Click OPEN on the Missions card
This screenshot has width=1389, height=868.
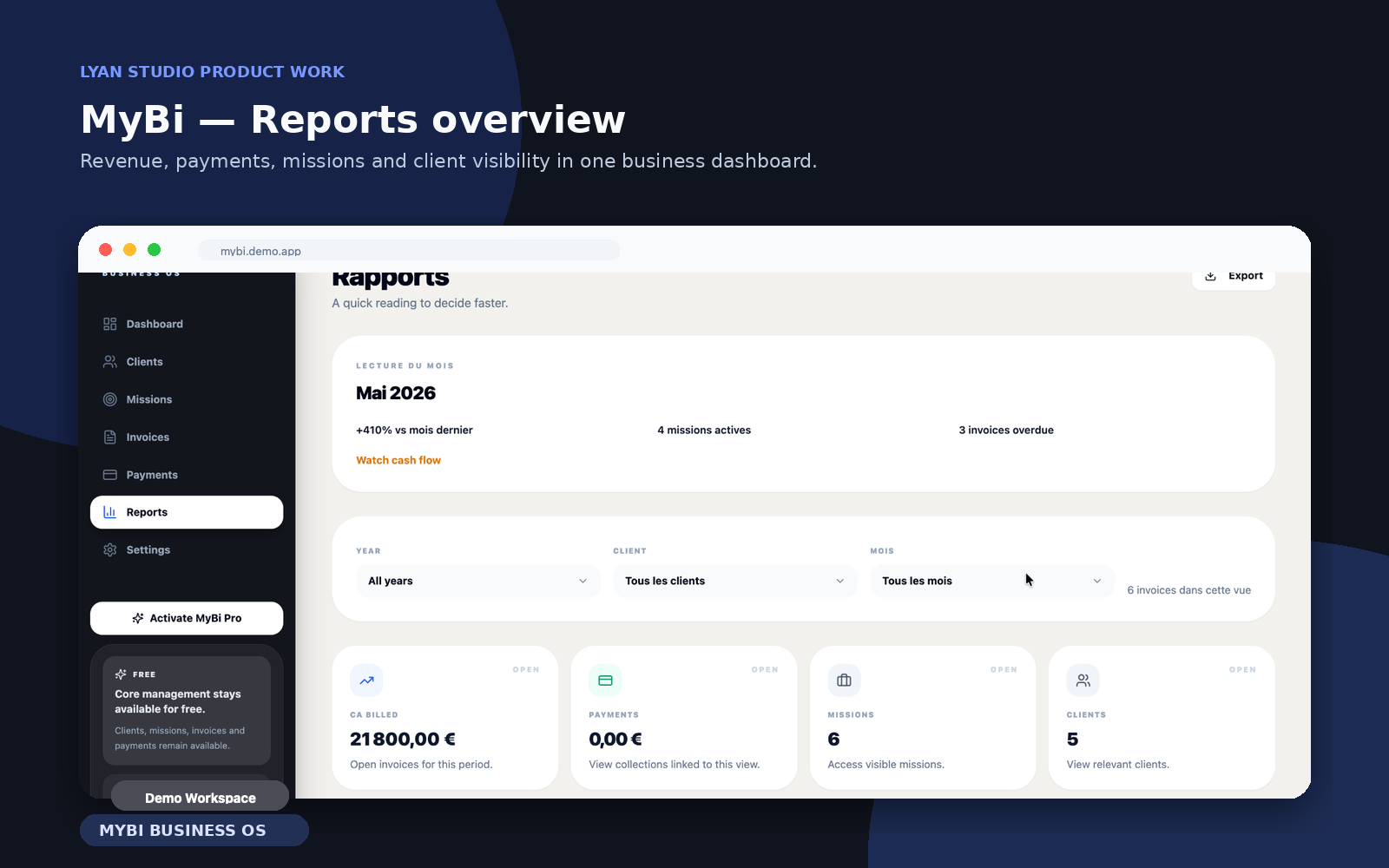pos(1004,670)
